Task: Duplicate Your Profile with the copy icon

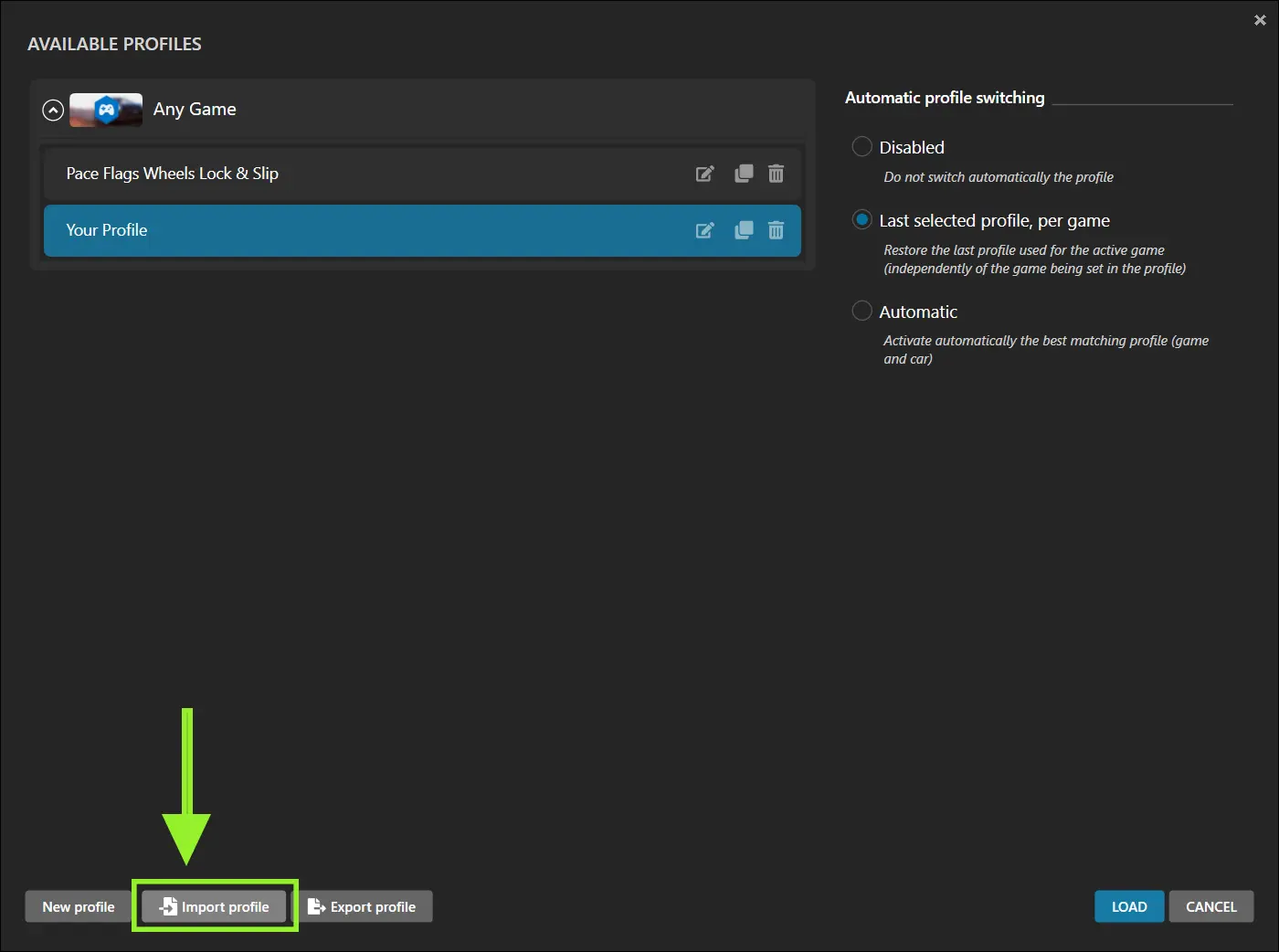Action: [x=743, y=230]
